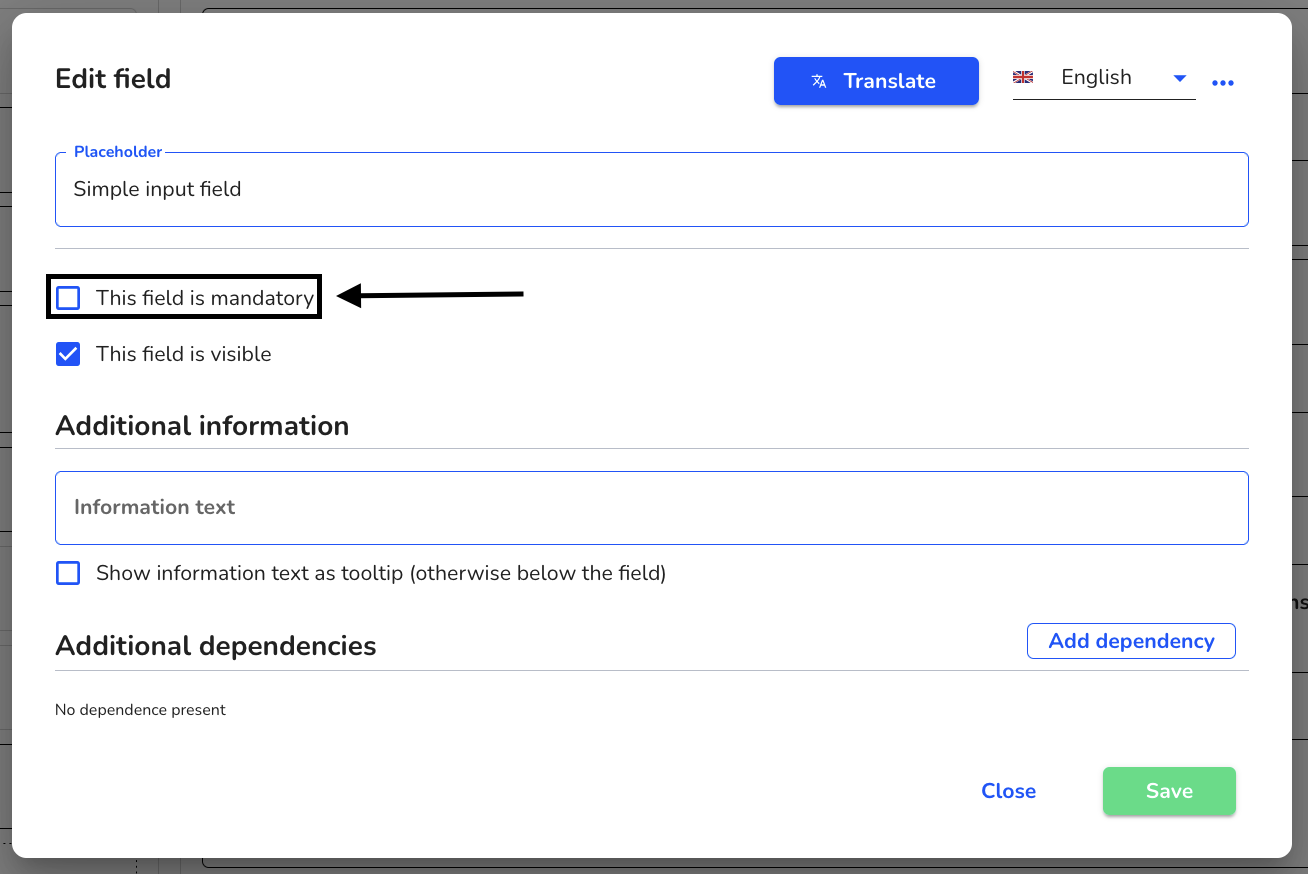Open the English language dropdown
Screen dimensions: 1308x874
click(1104, 78)
